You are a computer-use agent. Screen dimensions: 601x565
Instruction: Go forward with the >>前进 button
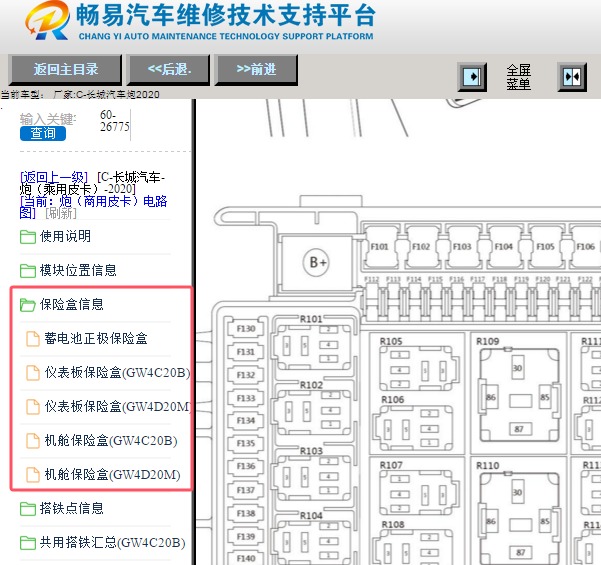(256, 70)
